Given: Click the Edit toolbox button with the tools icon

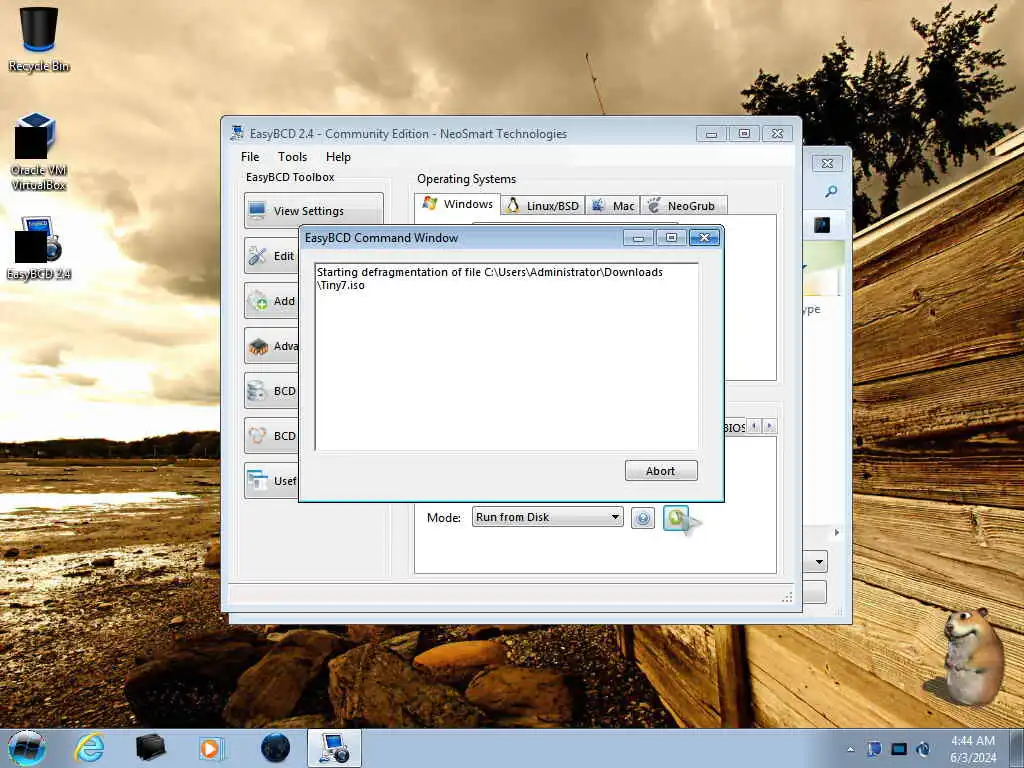Looking at the screenshot, I should click(272, 256).
